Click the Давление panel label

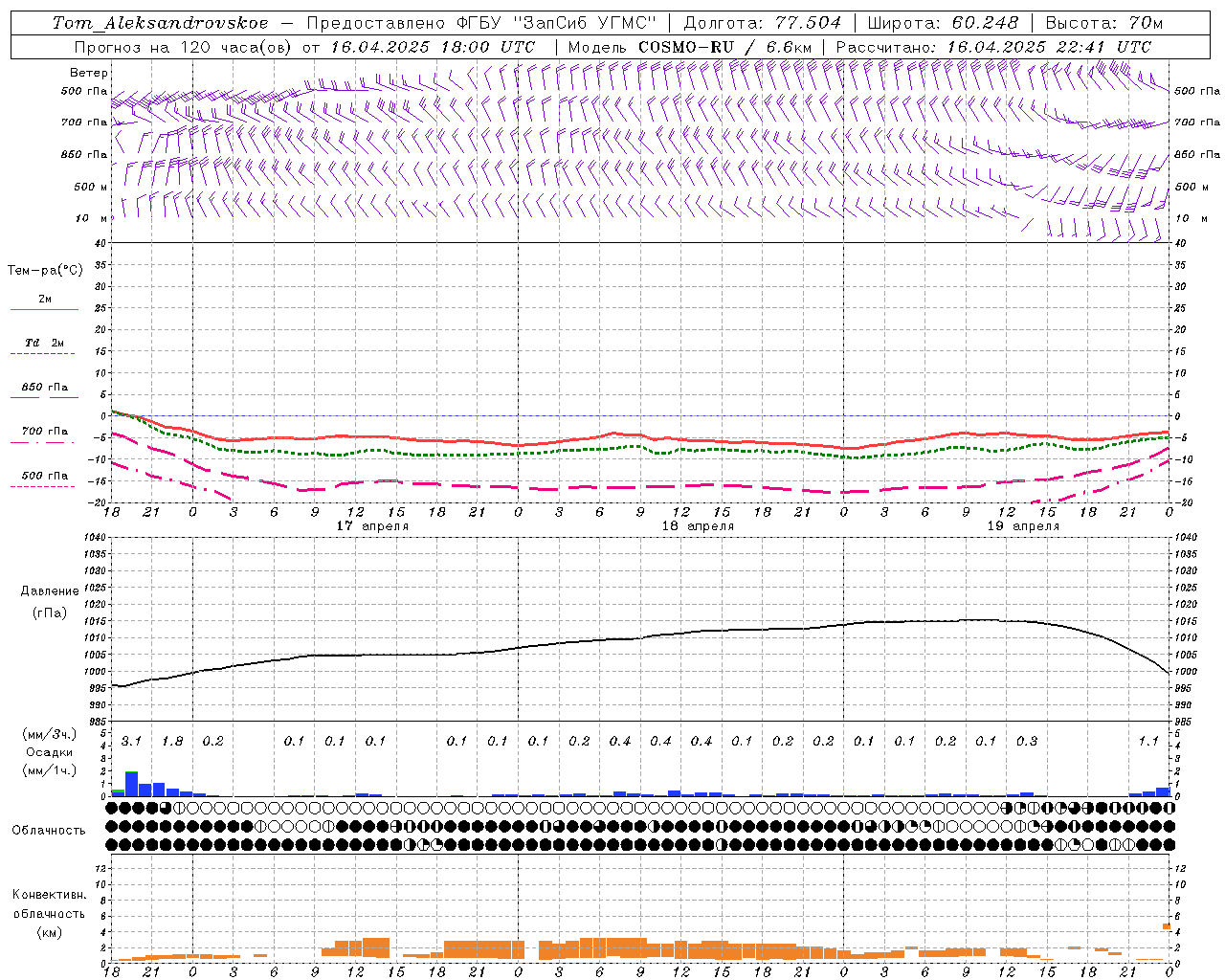50,591
